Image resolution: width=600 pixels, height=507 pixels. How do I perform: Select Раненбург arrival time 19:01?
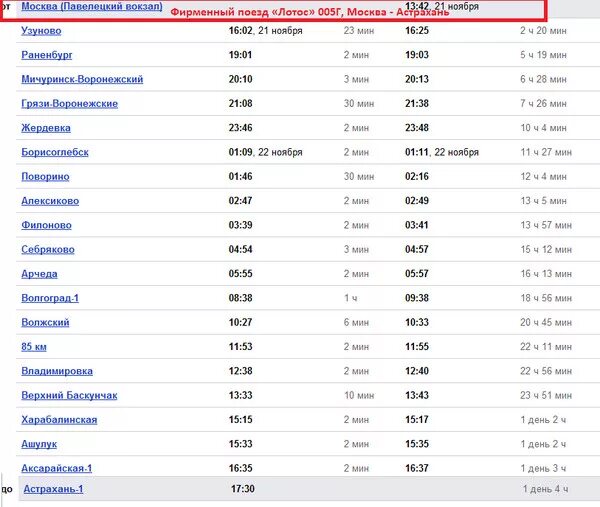pyautogui.click(x=240, y=55)
